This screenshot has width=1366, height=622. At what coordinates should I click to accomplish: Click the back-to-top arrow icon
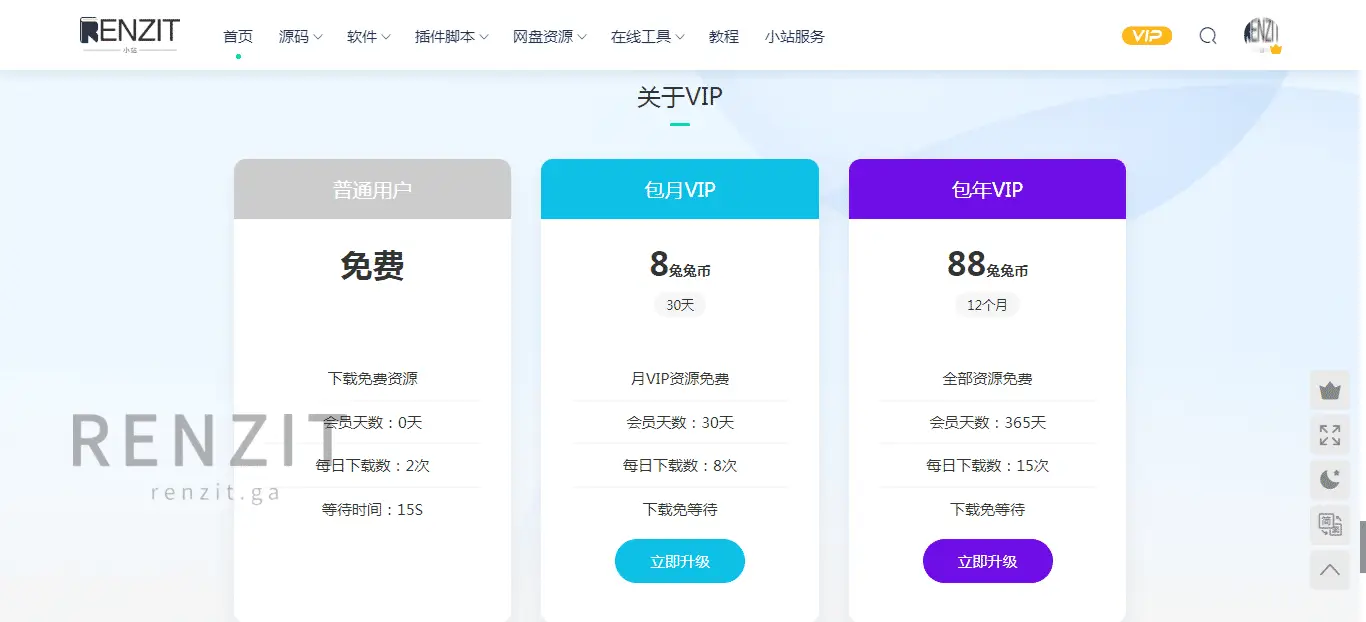1329,570
